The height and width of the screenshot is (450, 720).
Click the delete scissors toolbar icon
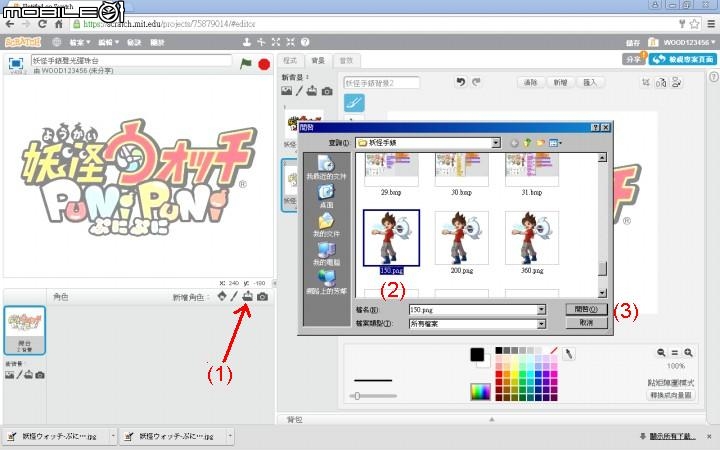point(261,42)
